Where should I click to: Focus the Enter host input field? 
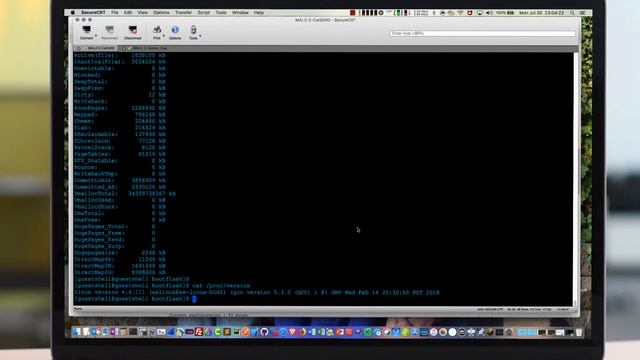pos(482,33)
